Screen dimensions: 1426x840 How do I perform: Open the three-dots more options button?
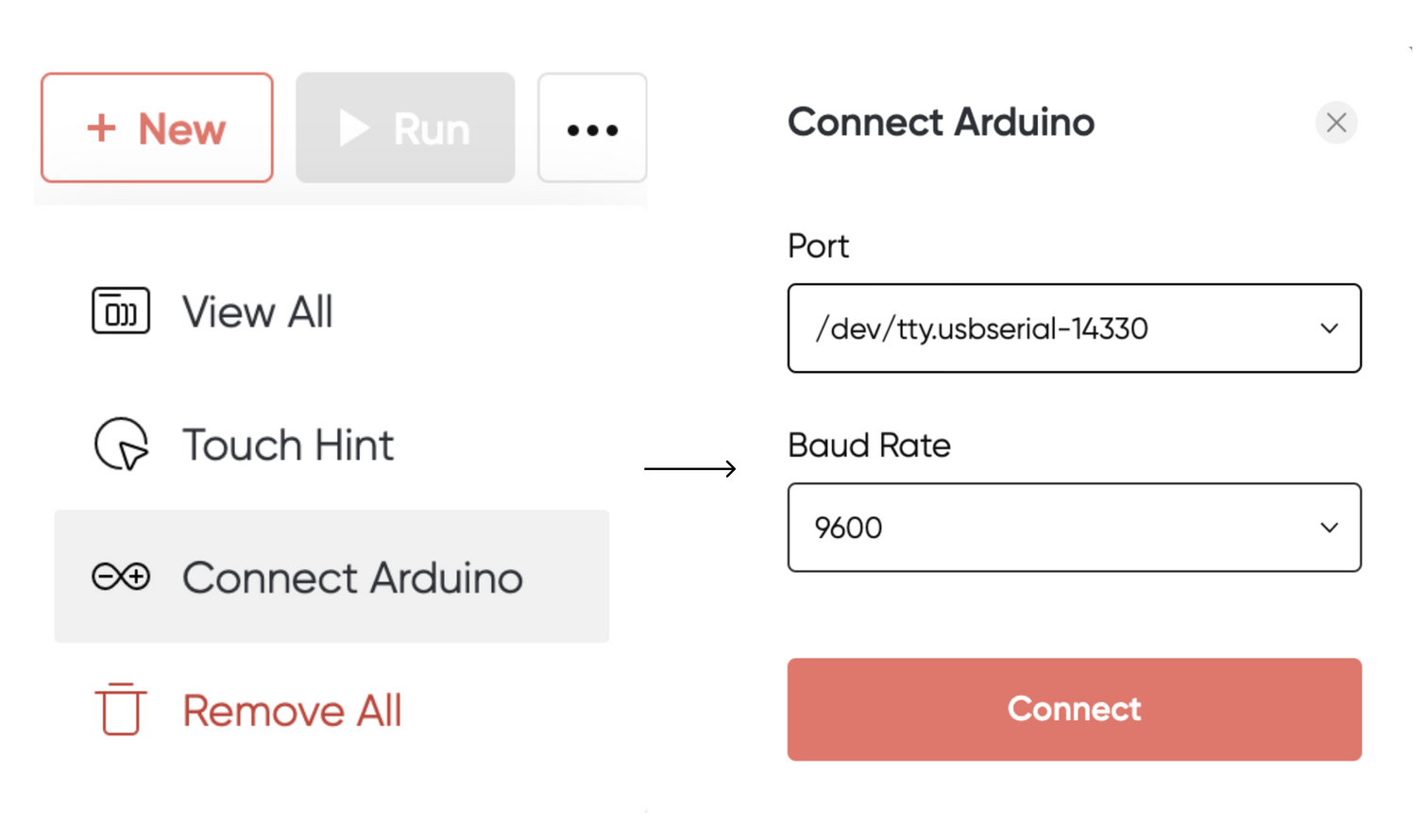point(592,127)
